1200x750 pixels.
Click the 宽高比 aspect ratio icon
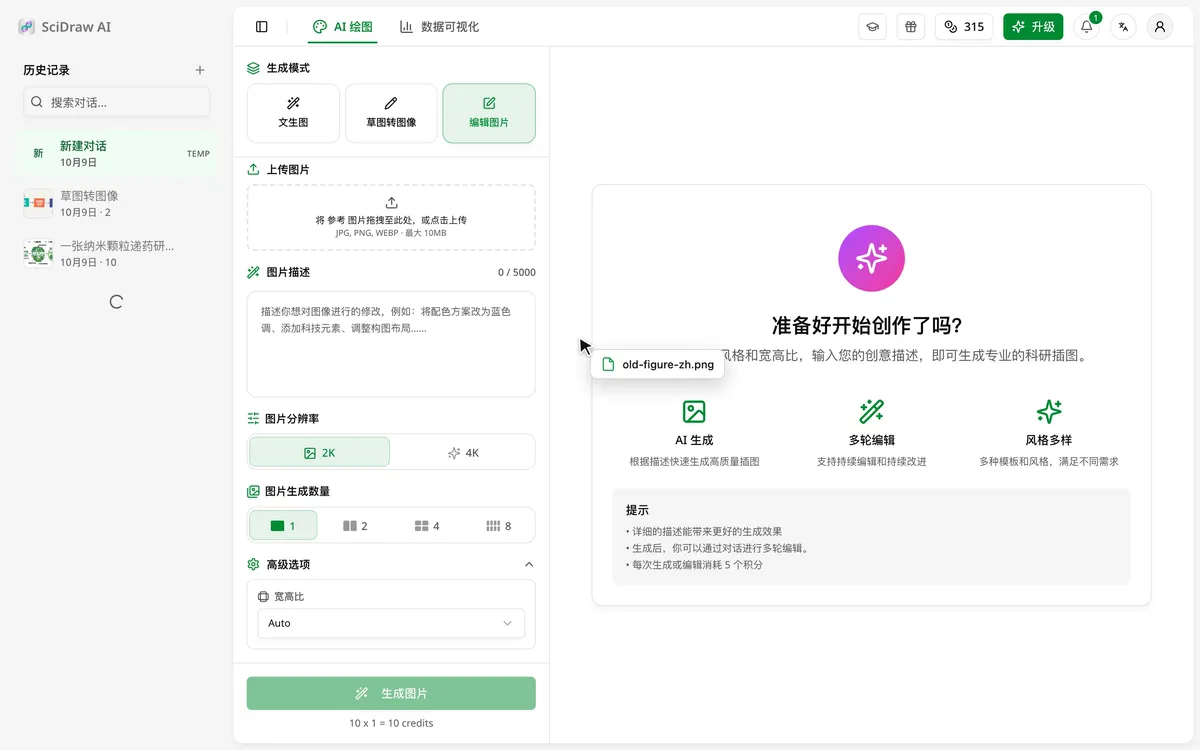coord(263,597)
